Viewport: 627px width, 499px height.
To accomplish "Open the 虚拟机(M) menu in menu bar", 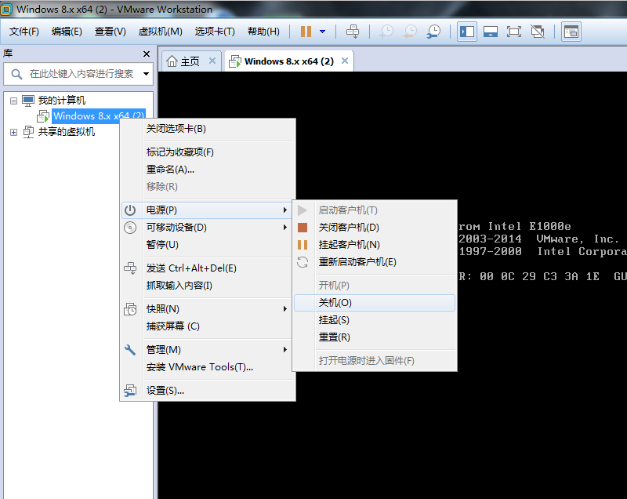I will point(160,32).
